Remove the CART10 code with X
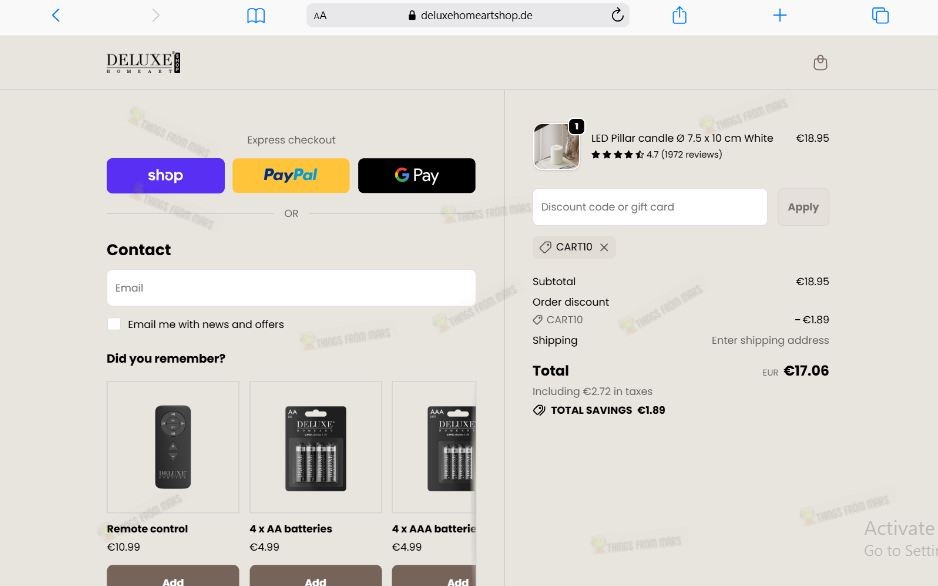Viewport: 938px width, 586px height. click(604, 247)
